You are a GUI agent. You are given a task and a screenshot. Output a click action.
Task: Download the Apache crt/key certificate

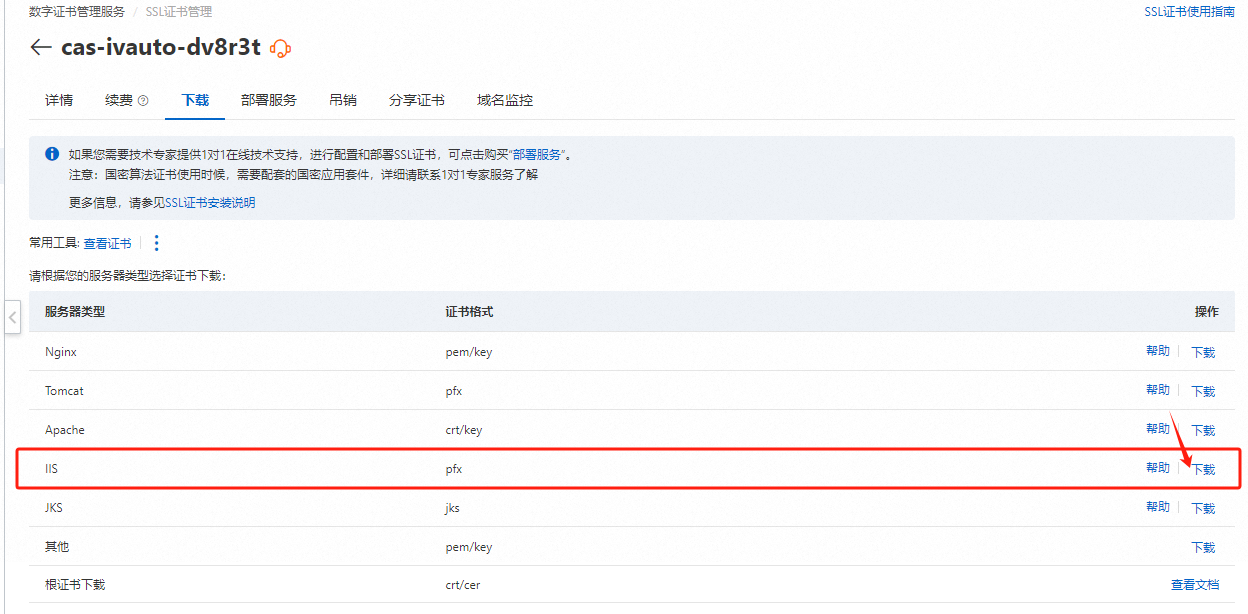click(x=1203, y=430)
